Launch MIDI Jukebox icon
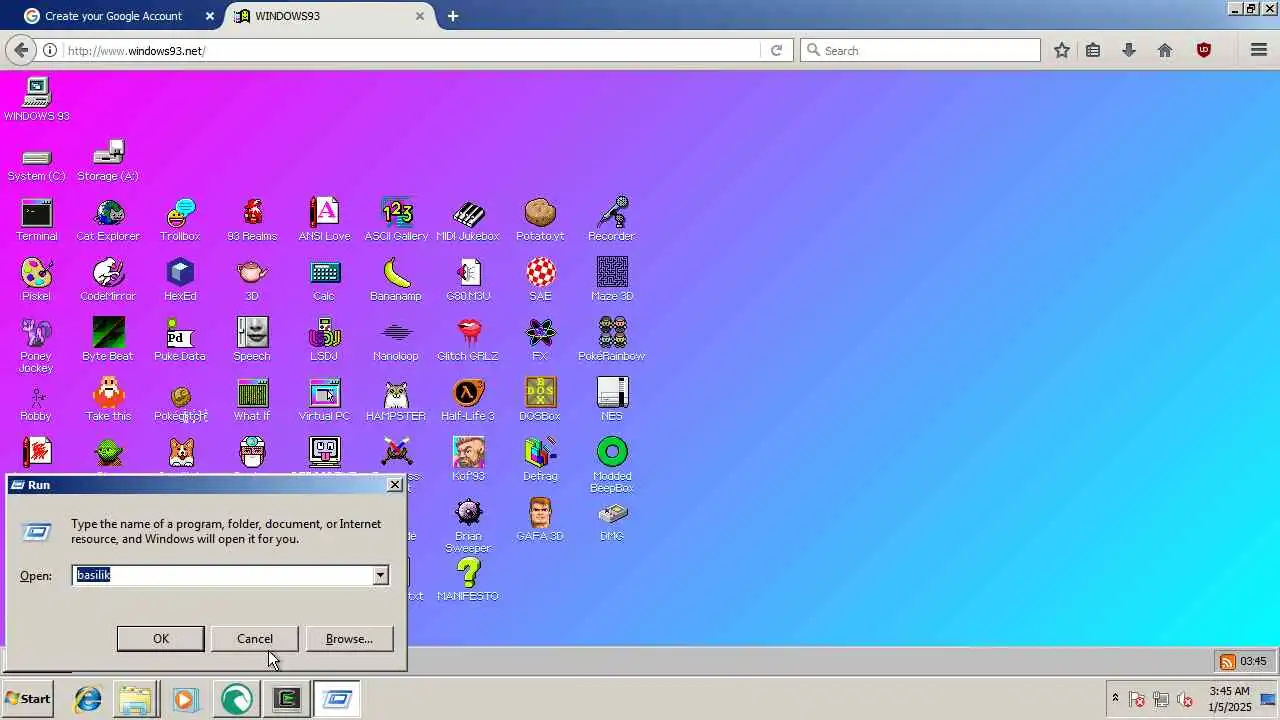 pyautogui.click(x=468, y=220)
